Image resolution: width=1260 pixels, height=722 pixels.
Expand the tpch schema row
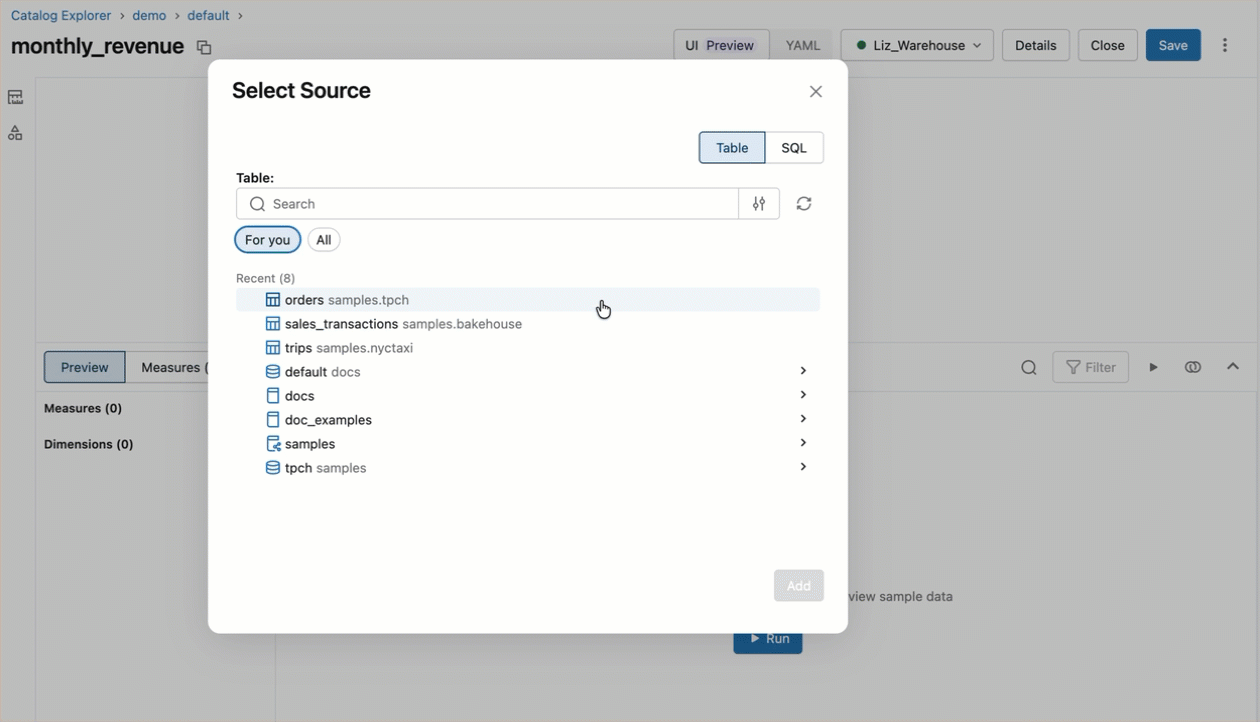coord(802,467)
